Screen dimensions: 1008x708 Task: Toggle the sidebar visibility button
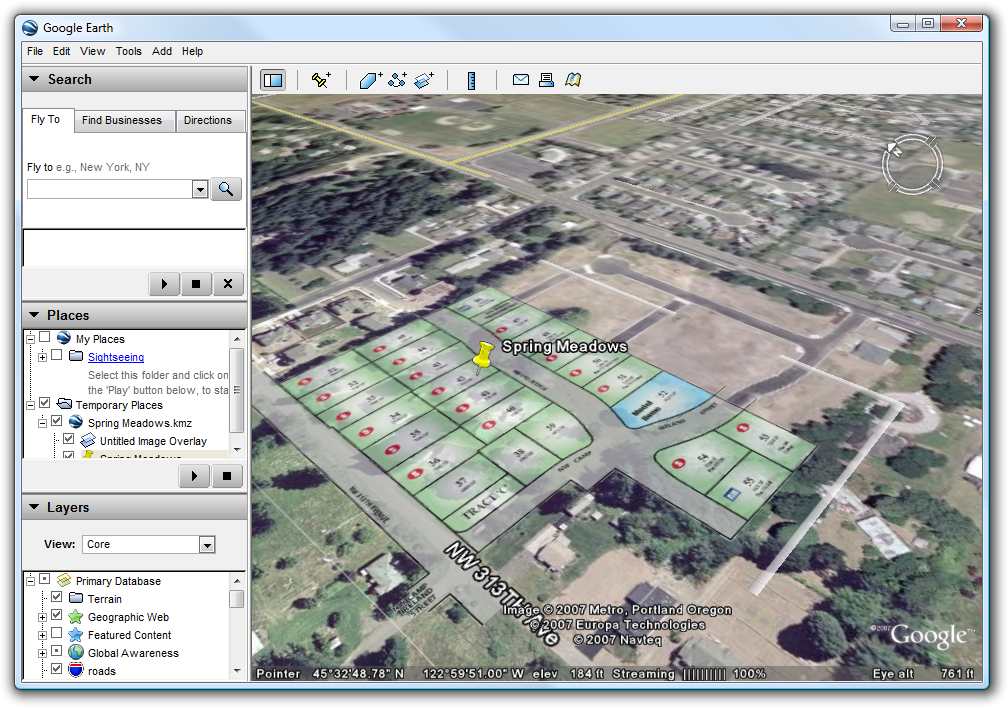click(273, 80)
